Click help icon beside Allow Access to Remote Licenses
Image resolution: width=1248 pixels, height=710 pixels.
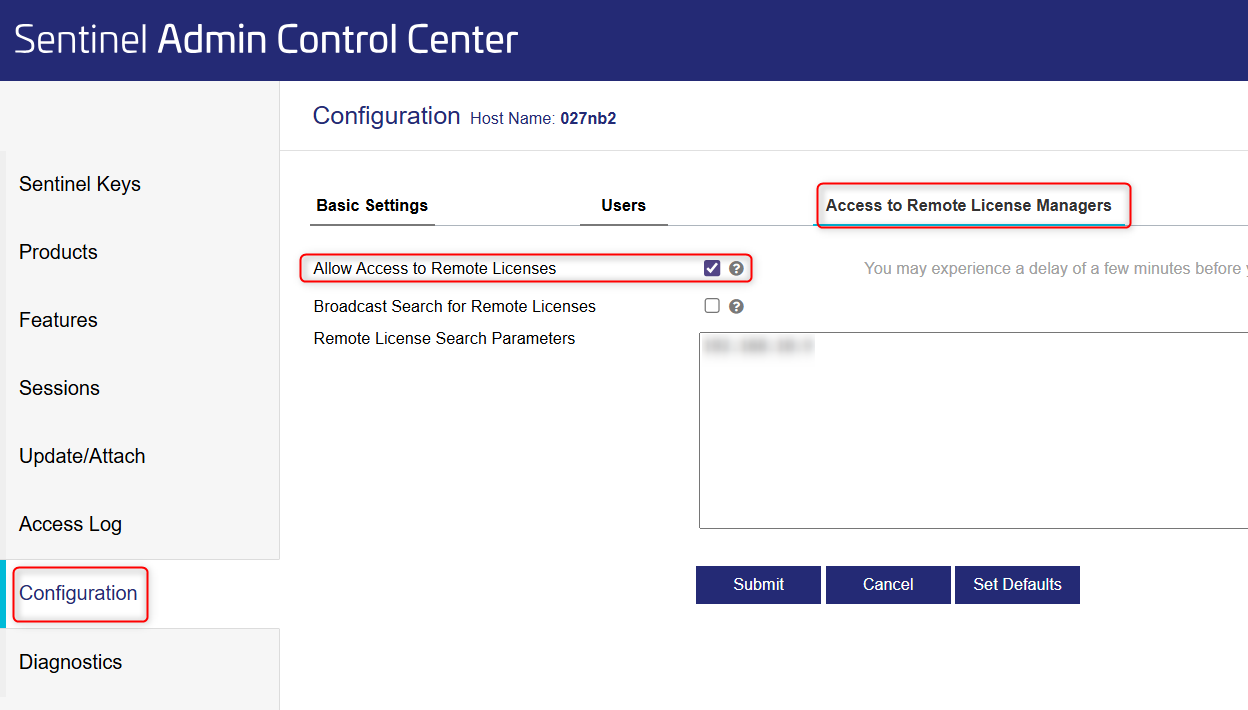pyautogui.click(x=737, y=268)
